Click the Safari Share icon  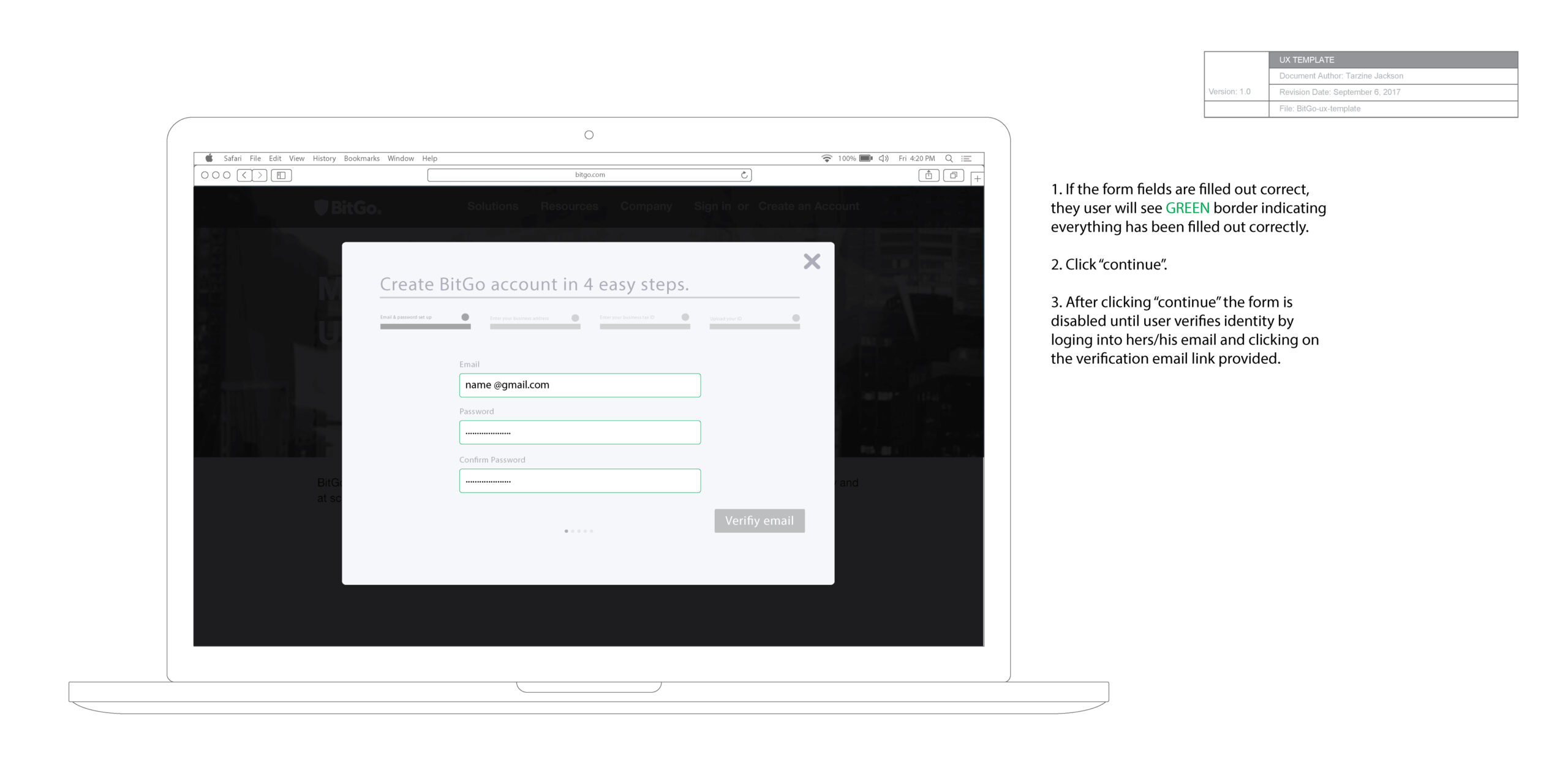(929, 175)
